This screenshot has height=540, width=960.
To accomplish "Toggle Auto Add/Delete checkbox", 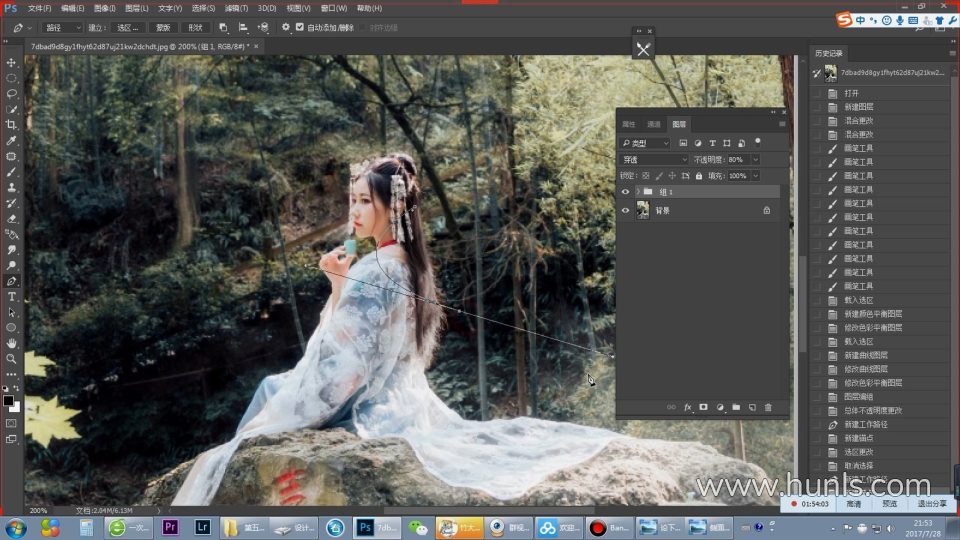I will point(300,27).
